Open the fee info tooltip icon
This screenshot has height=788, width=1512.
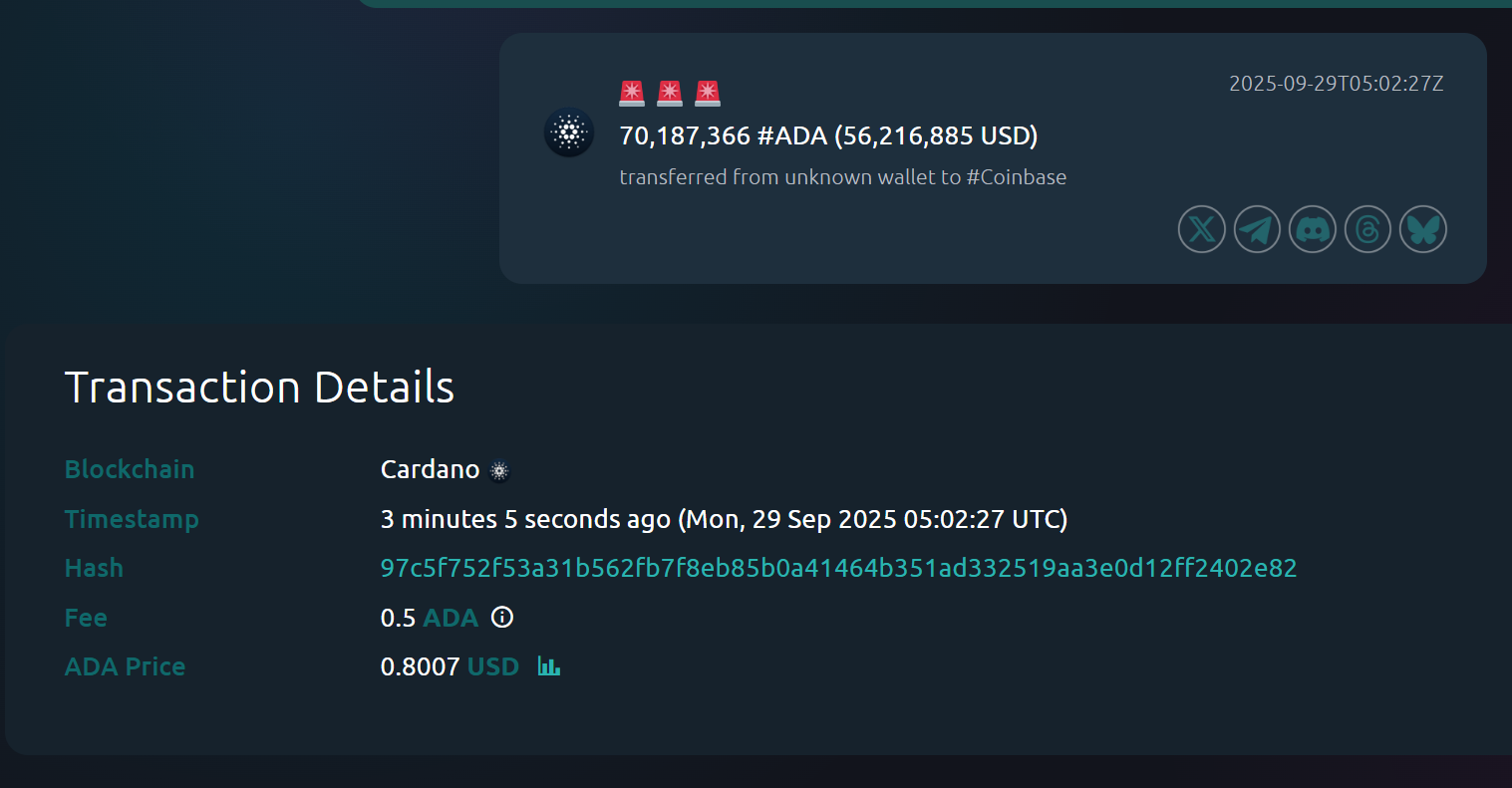[x=503, y=618]
